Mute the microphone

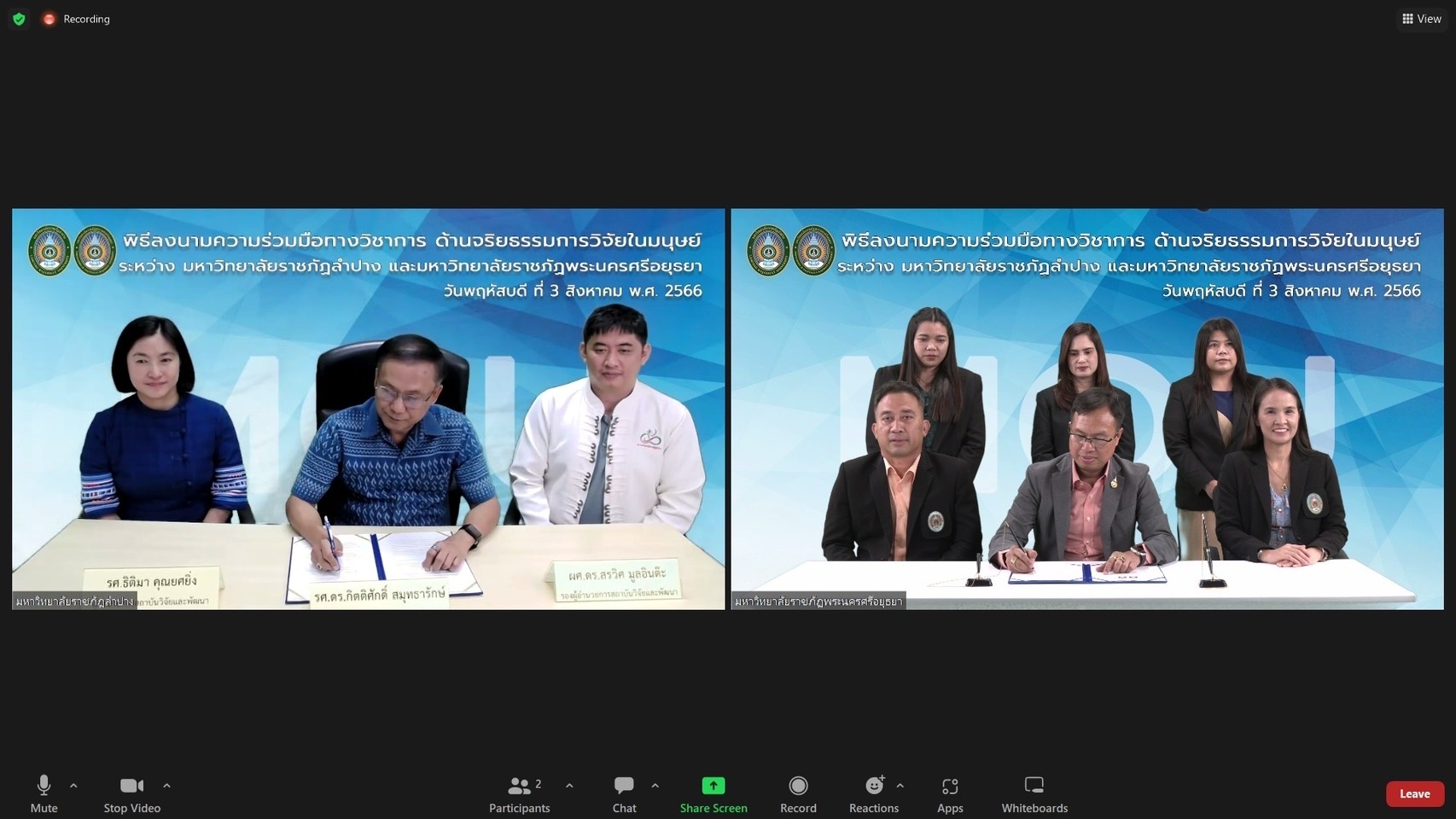click(x=44, y=794)
